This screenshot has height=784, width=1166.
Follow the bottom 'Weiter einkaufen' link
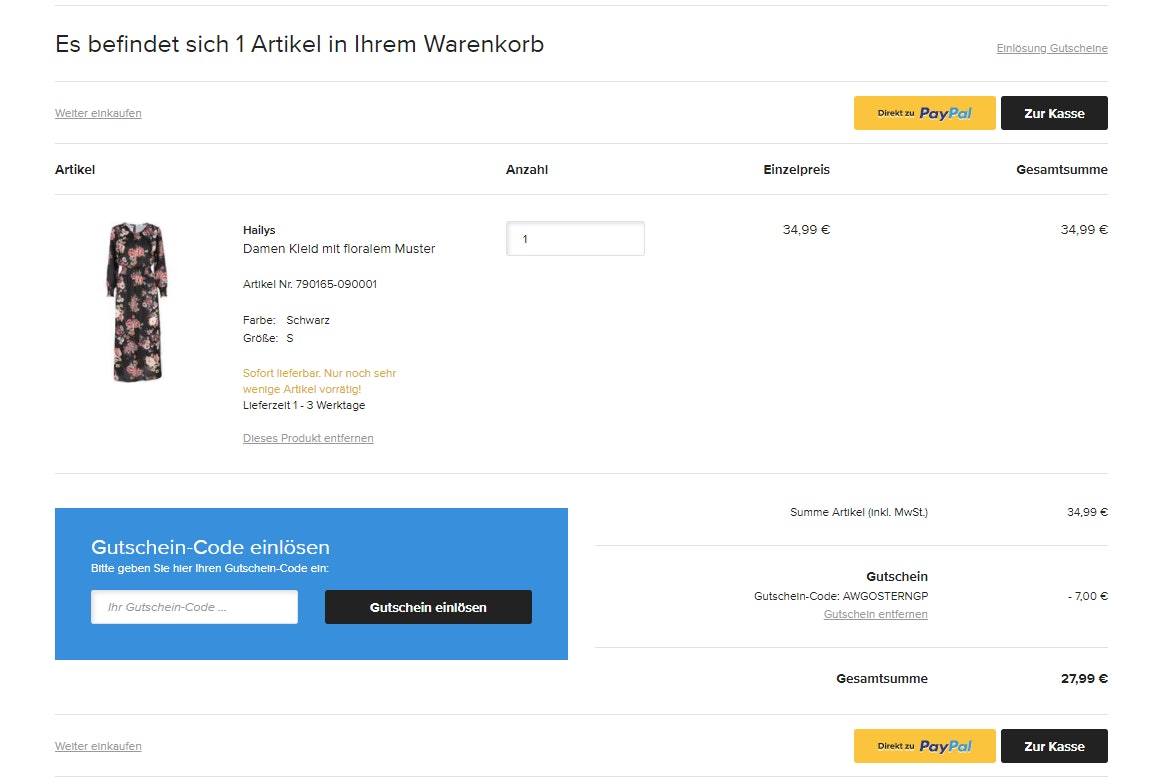pos(98,746)
